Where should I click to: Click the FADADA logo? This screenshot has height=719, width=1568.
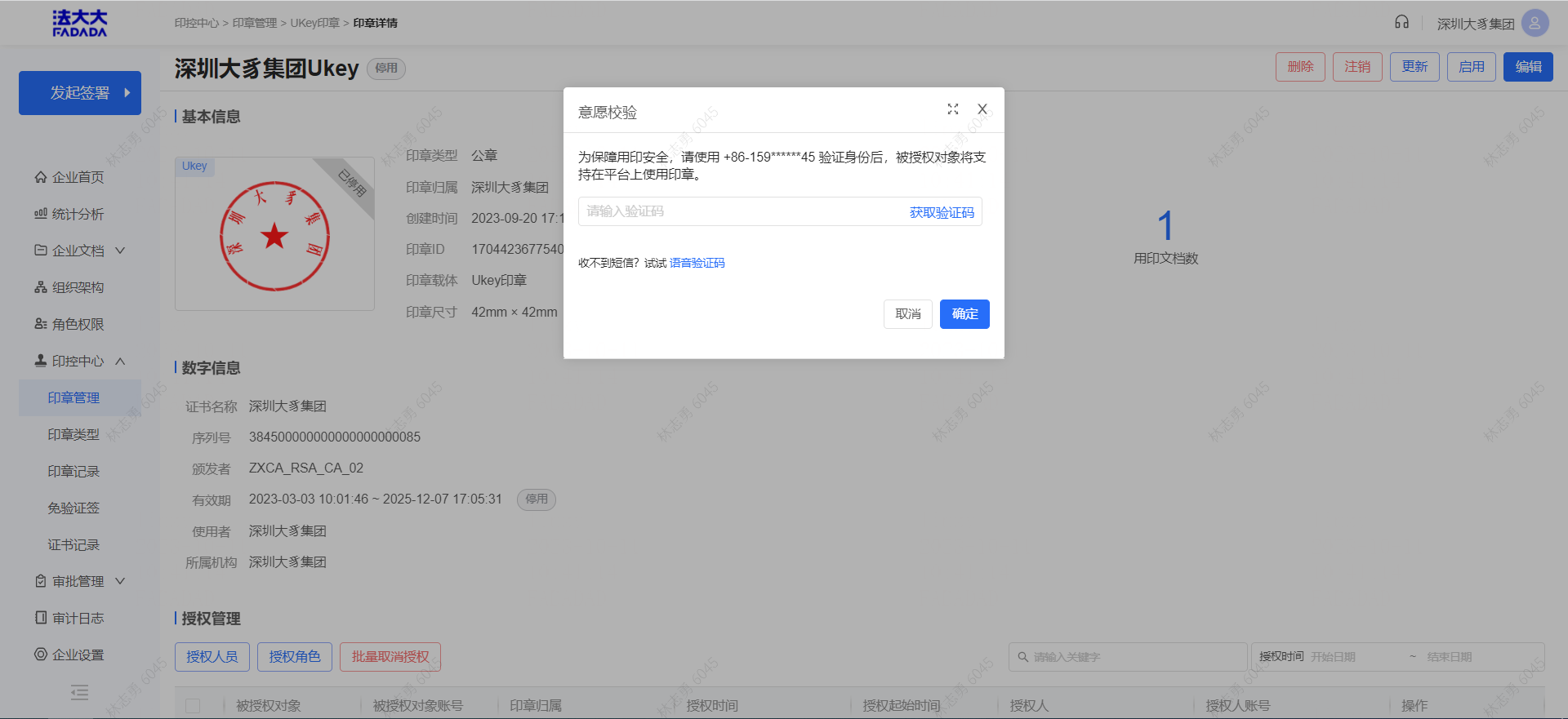click(80, 23)
